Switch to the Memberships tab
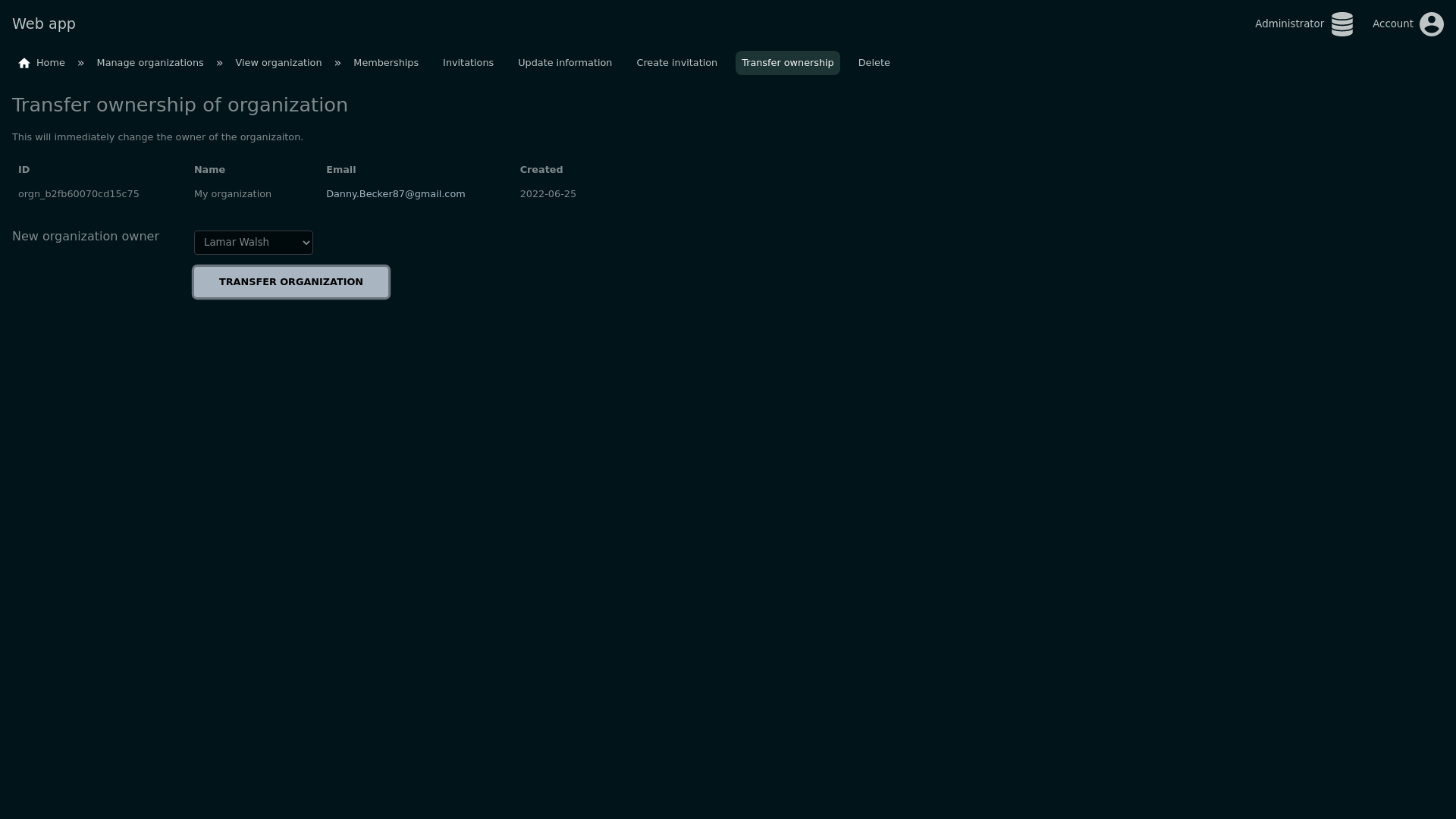Image resolution: width=1456 pixels, height=819 pixels. tap(385, 63)
